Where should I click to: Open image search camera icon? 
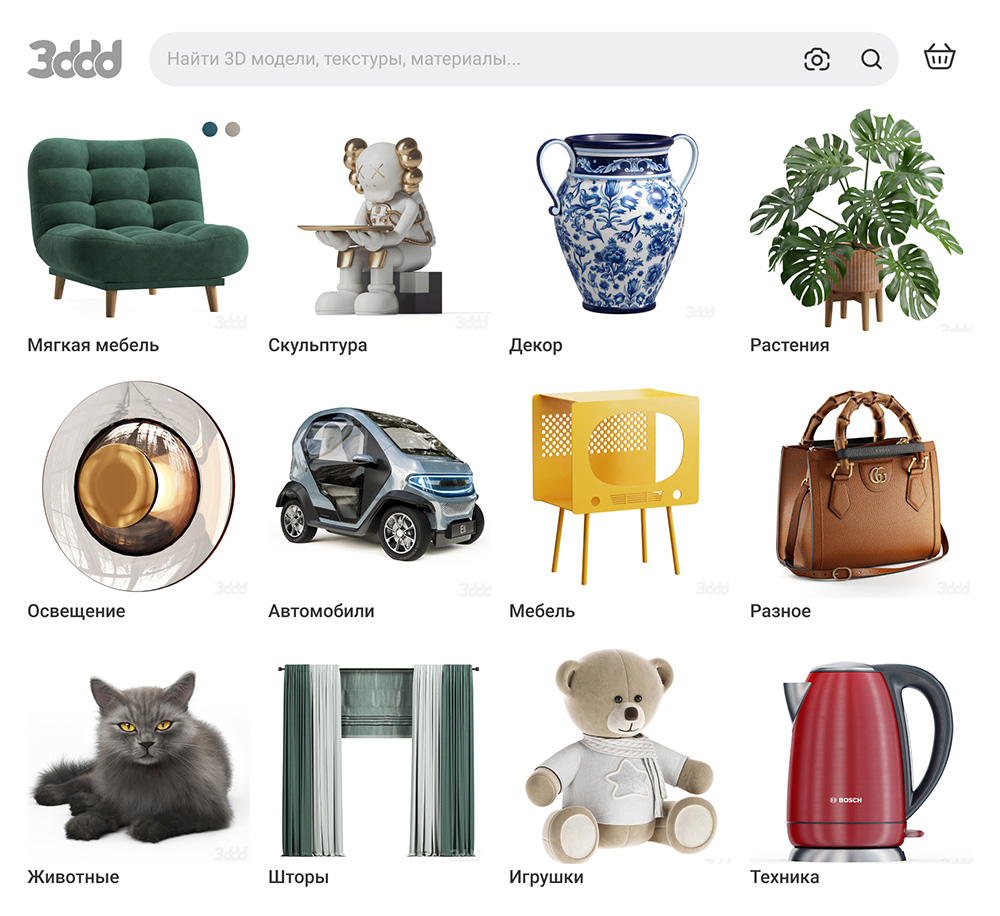816,59
